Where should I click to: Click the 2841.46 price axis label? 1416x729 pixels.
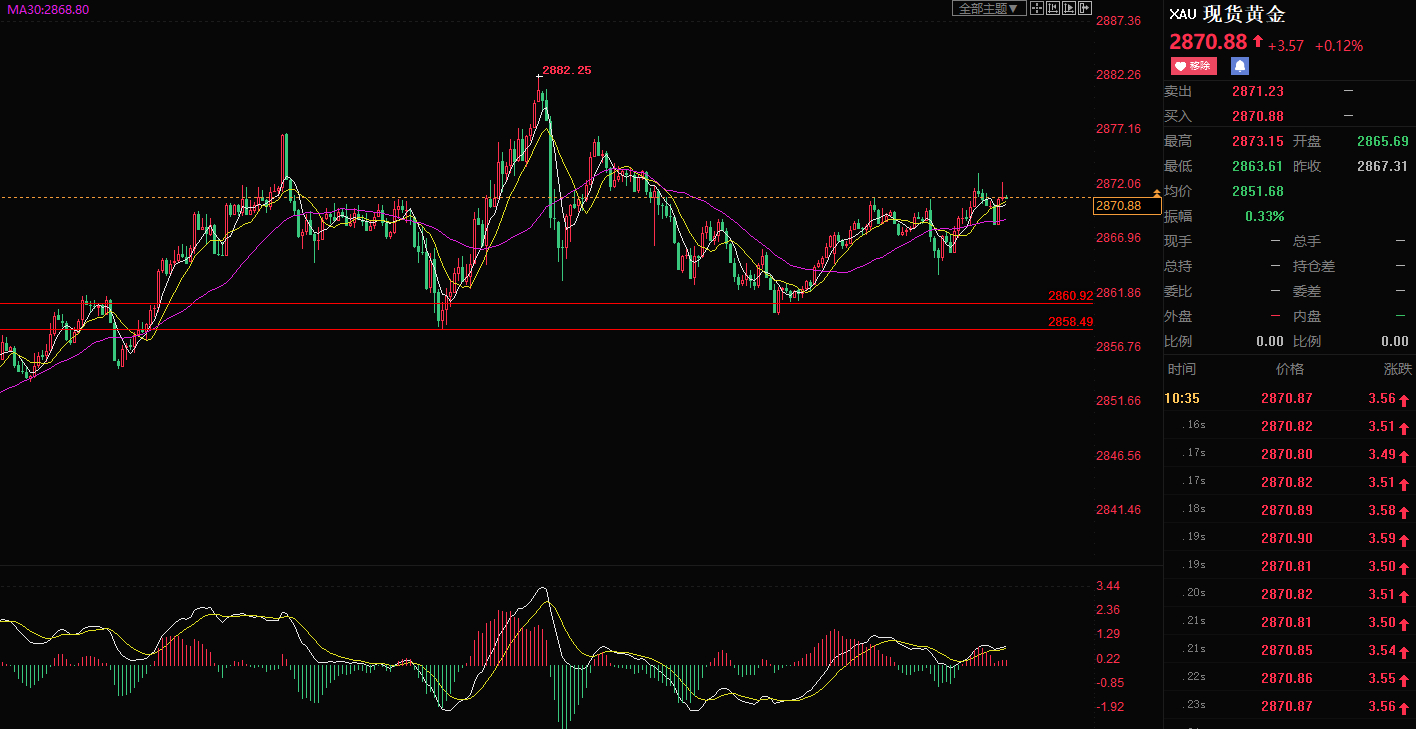(x=1119, y=509)
